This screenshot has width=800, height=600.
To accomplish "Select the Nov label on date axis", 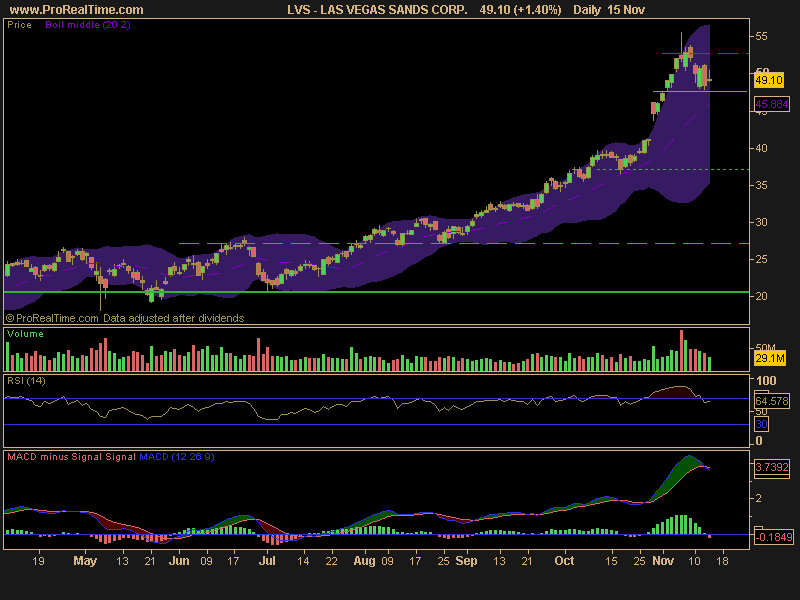I will tap(663, 561).
